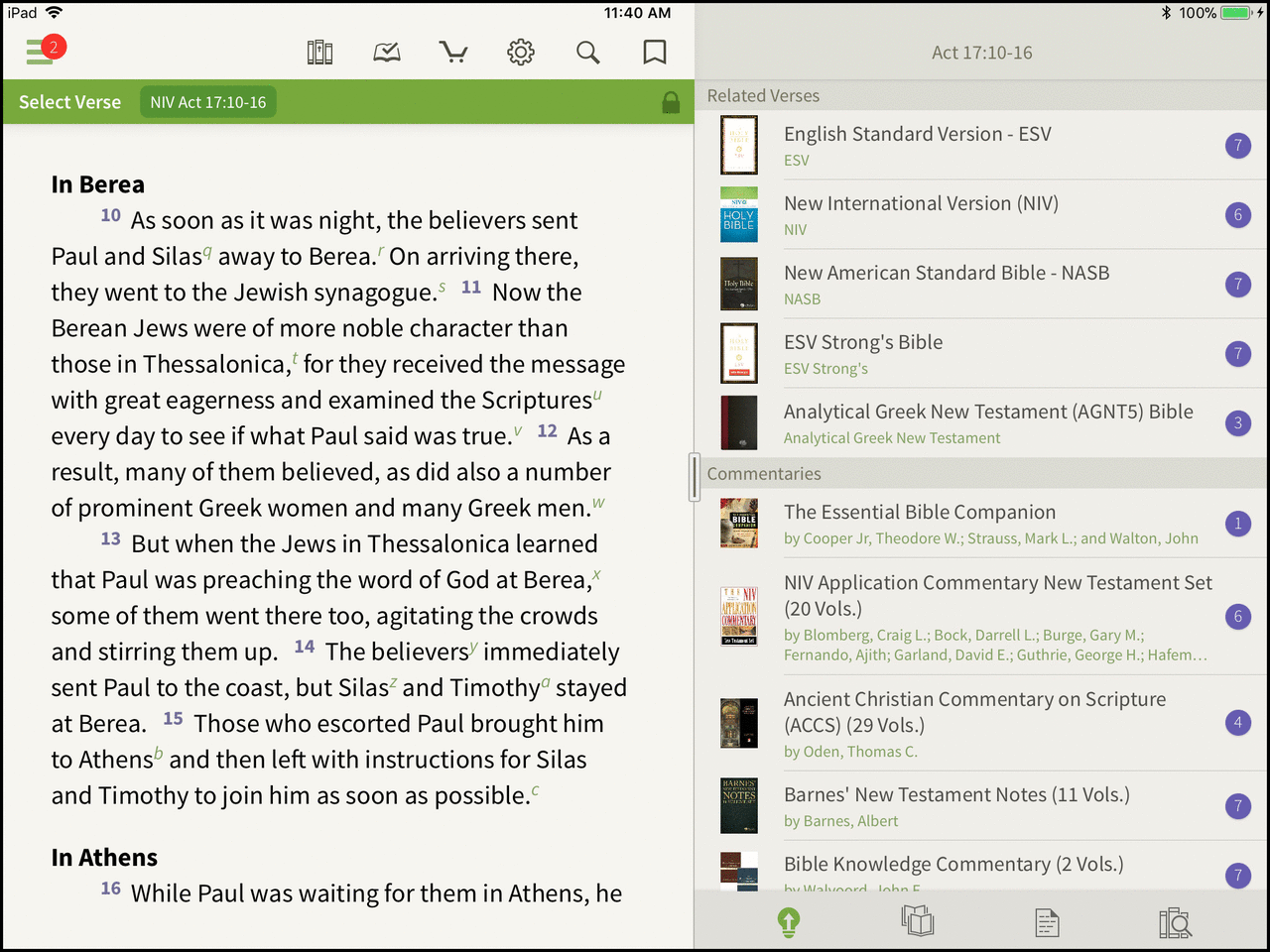Tap verse number 12
The image size is (1270, 952).
coord(547,431)
